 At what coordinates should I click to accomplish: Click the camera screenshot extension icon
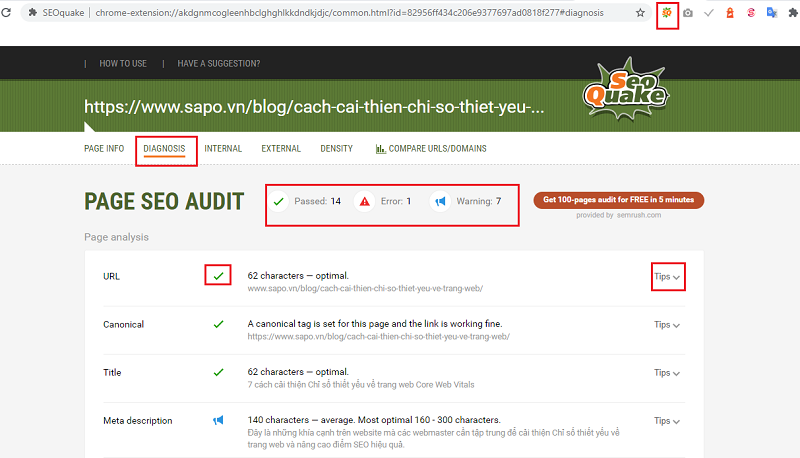tap(688, 13)
